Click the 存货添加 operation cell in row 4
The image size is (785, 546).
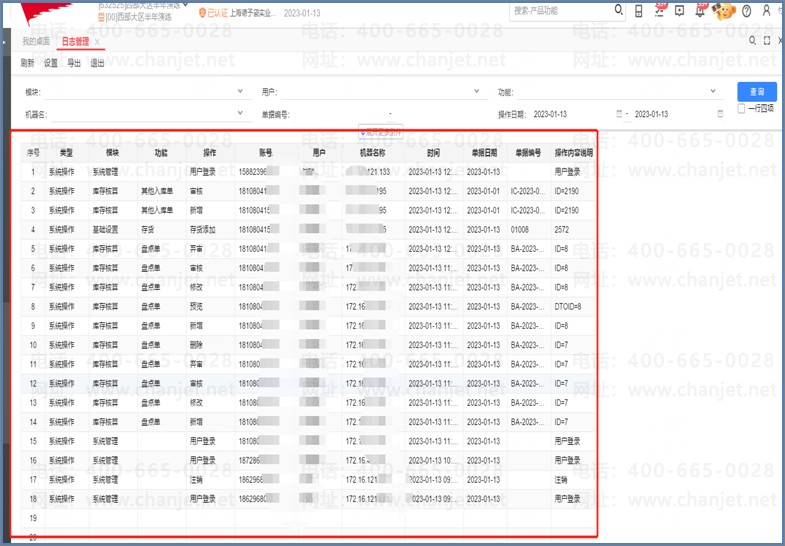(x=202, y=229)
